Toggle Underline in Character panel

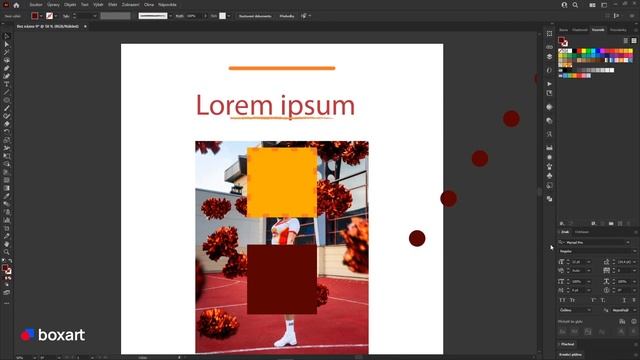(x=624, y=300)
